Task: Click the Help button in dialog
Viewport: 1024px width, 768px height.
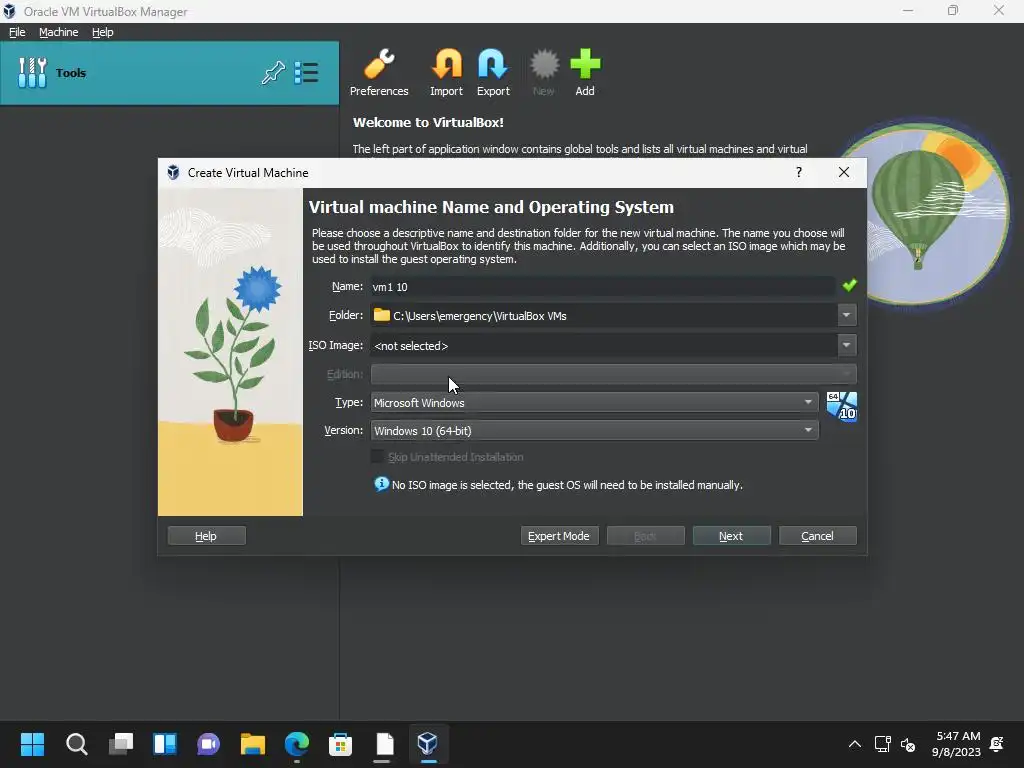Action: (x=206, y=536)
